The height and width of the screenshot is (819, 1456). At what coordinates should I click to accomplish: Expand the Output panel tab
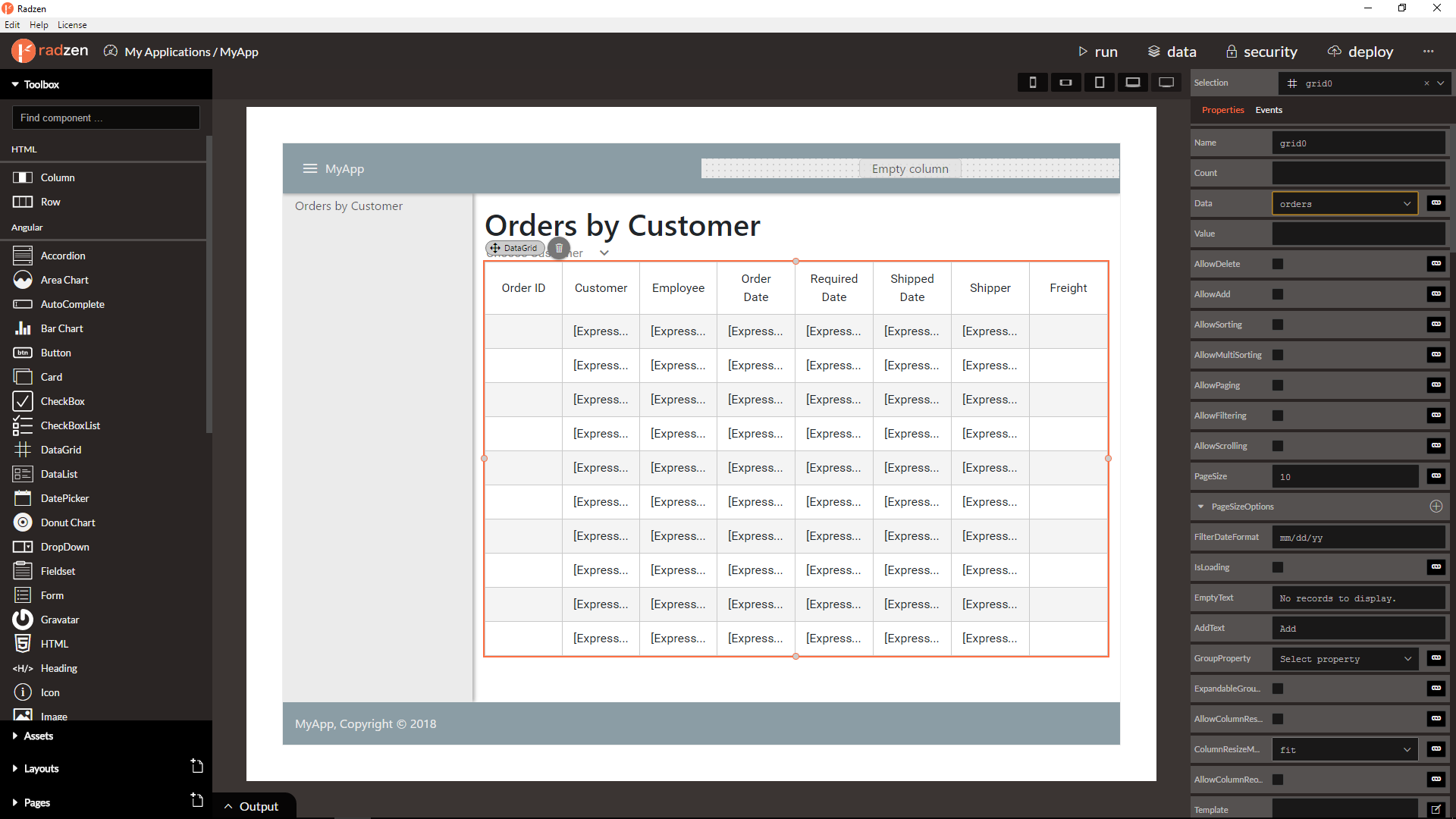(x=253, y=806)
